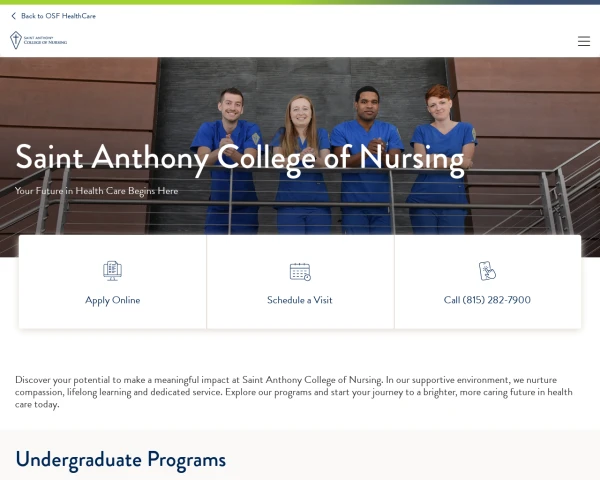The width and height of the screenshot is (600, 480).
Task: Click Call (815) 282-7900 link
Action: tap(487, 300)
